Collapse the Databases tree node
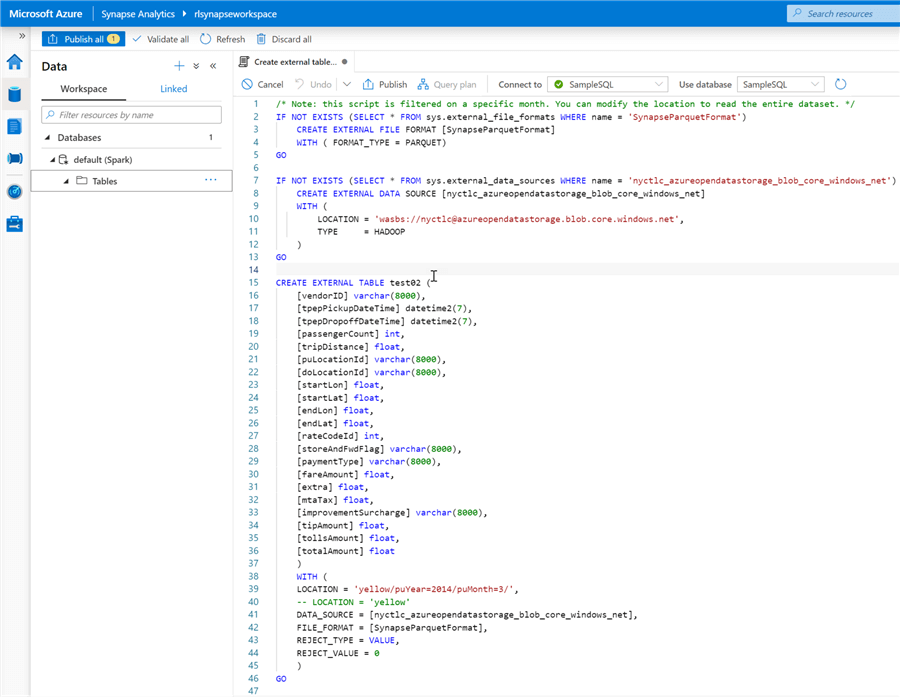Viewport: 900px width, 697px height. [47, 138]
